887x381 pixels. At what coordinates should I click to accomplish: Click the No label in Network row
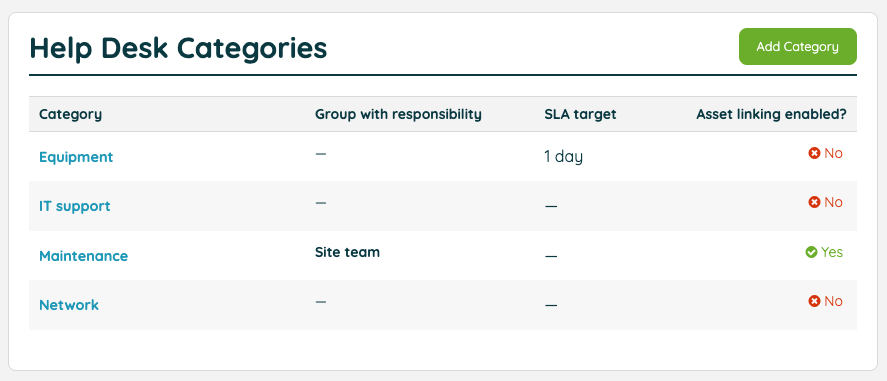[x=833, y=301]
